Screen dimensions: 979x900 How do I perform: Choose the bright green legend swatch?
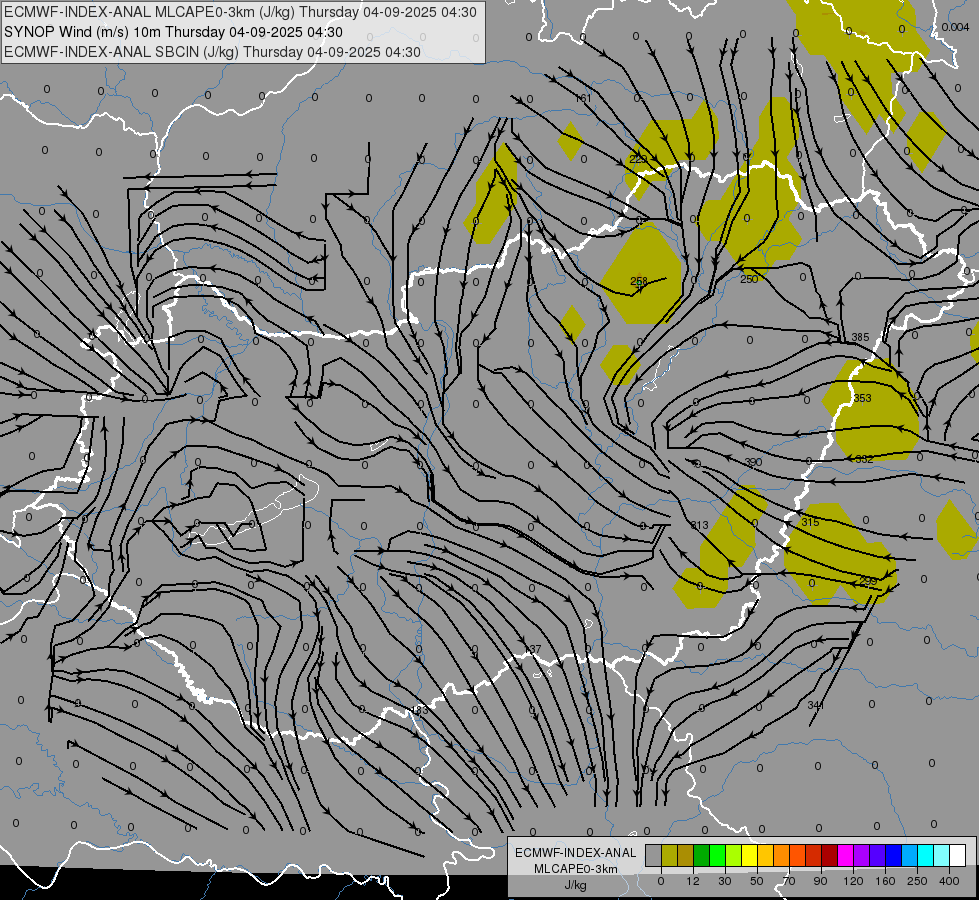click(x=717, y=855)
